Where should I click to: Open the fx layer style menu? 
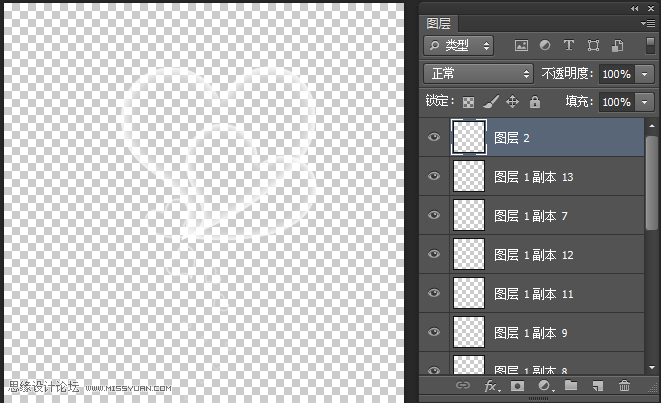click(492, 386)
